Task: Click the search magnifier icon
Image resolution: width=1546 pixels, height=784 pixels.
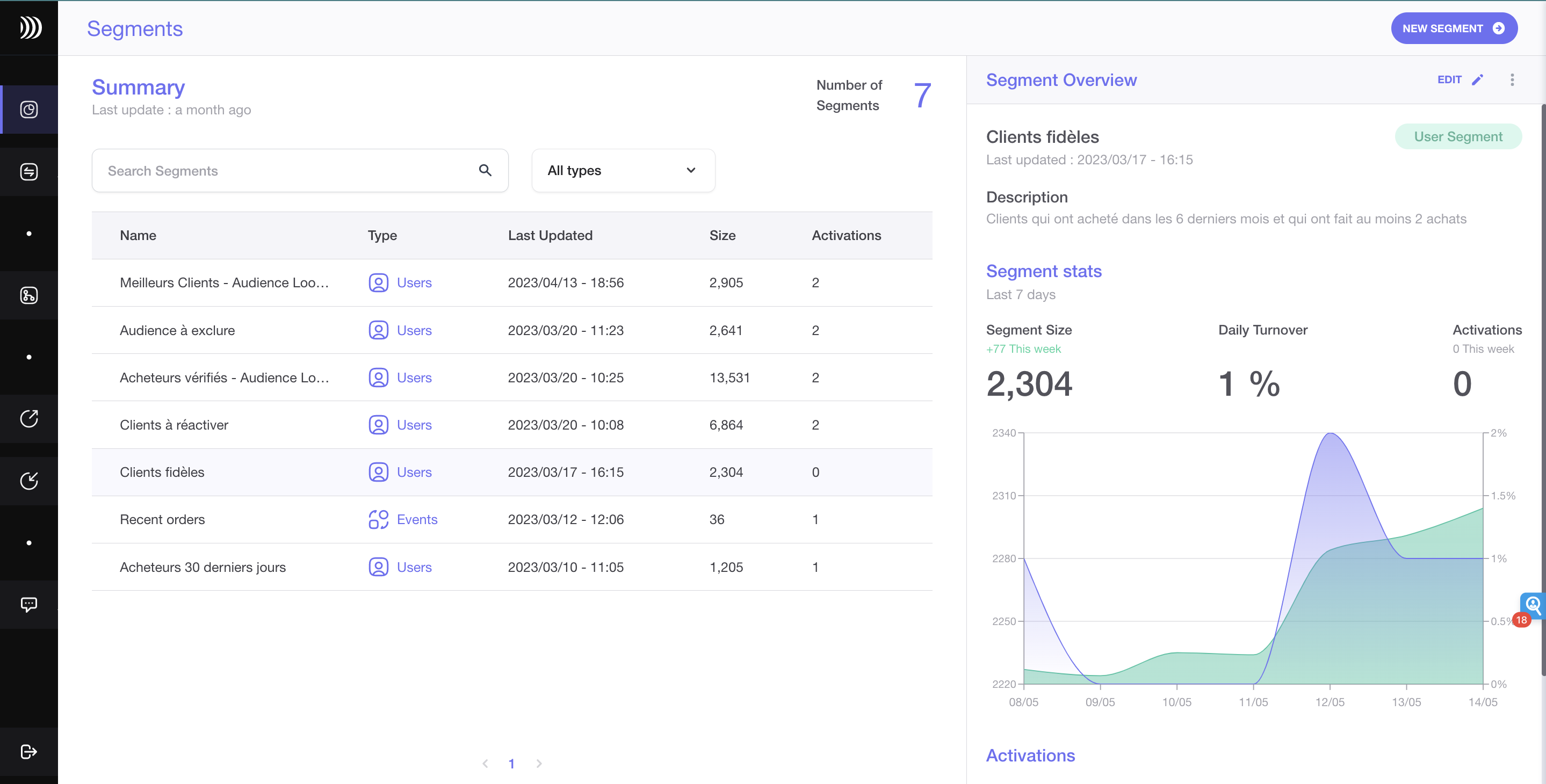Action: (485, 170)
